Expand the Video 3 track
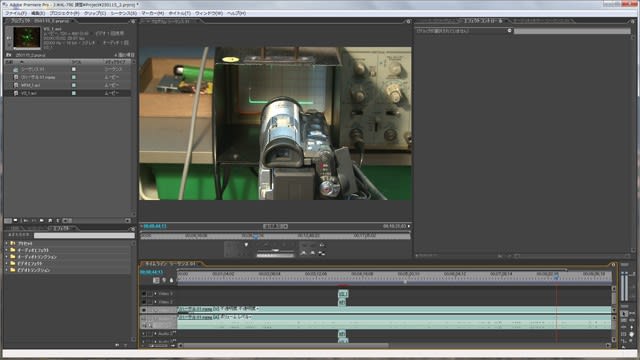 (155, 294)
